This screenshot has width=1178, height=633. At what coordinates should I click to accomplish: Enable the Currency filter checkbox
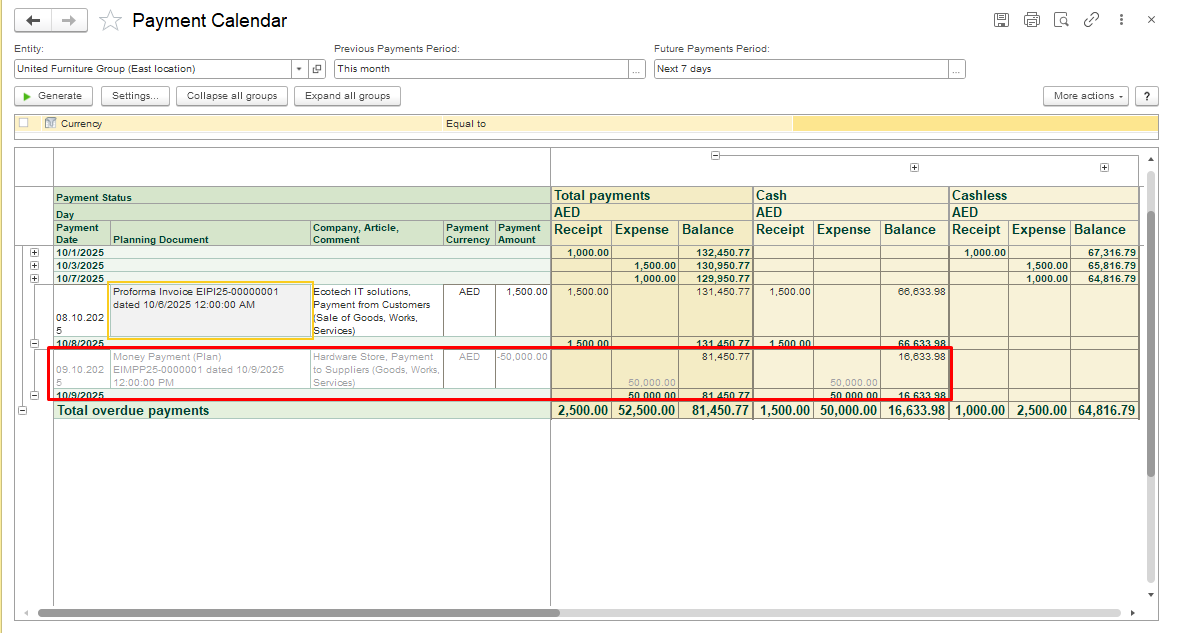click(x=24, y=123)
